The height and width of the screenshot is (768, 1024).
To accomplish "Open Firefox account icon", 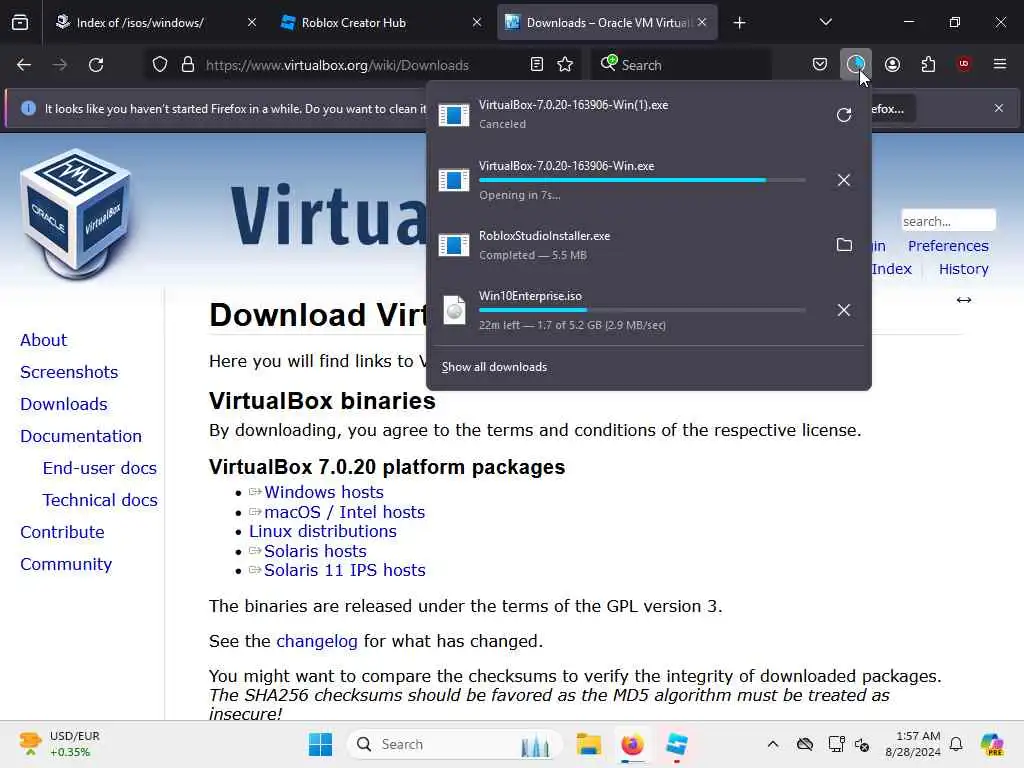I will click(892, 65).
